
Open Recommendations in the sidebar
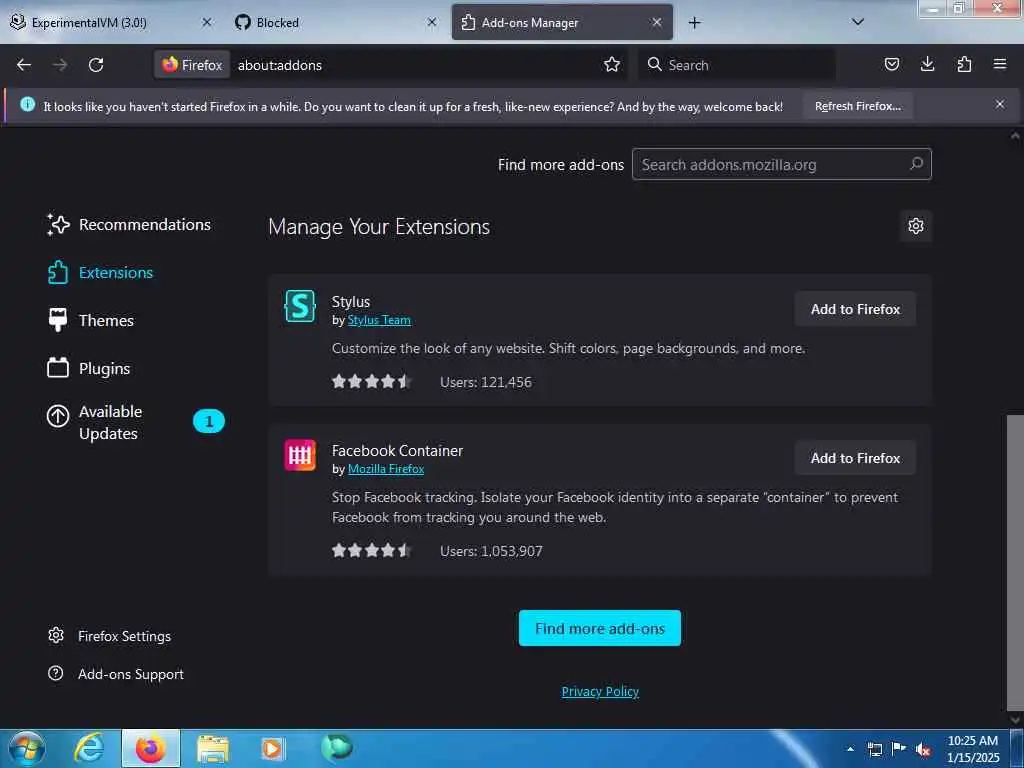[x=129, y=225]
